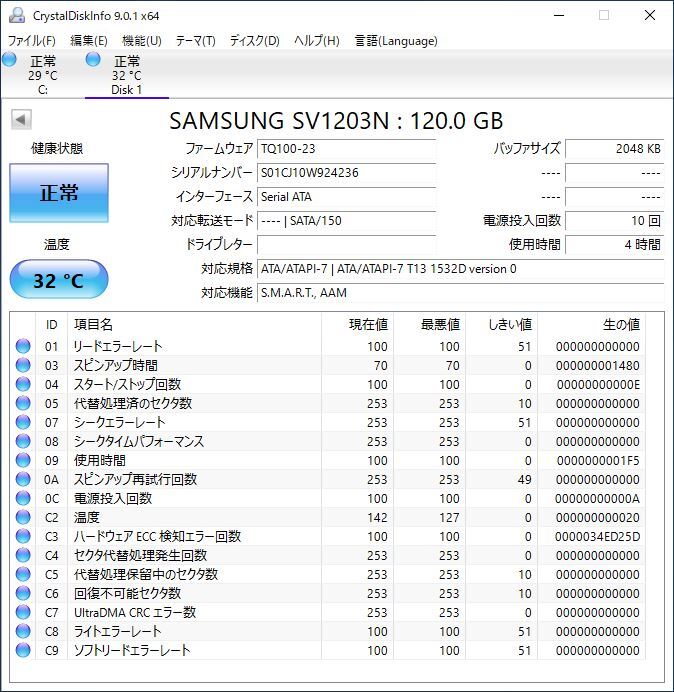Image resolution: width=674 pixels, height=692 pixels.
Task: Click the firmware field TQ100-23
Action: [346, 149]
